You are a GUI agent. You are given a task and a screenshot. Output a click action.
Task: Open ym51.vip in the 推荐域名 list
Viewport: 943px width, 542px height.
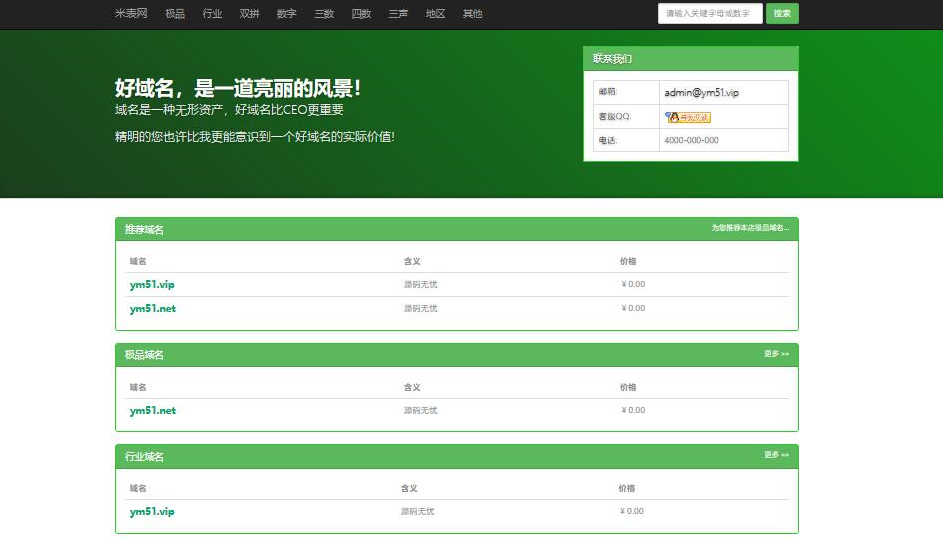tap(152, 285)
